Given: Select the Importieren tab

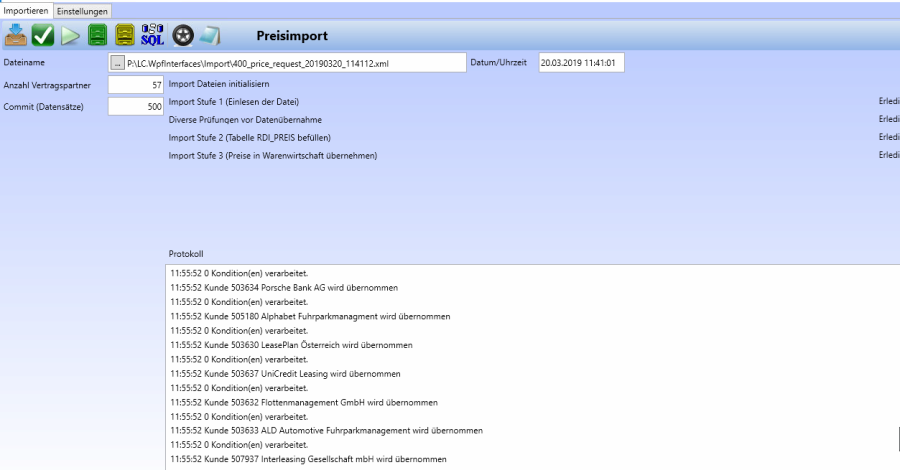Looking at the screenshot, I should [26, 10].
